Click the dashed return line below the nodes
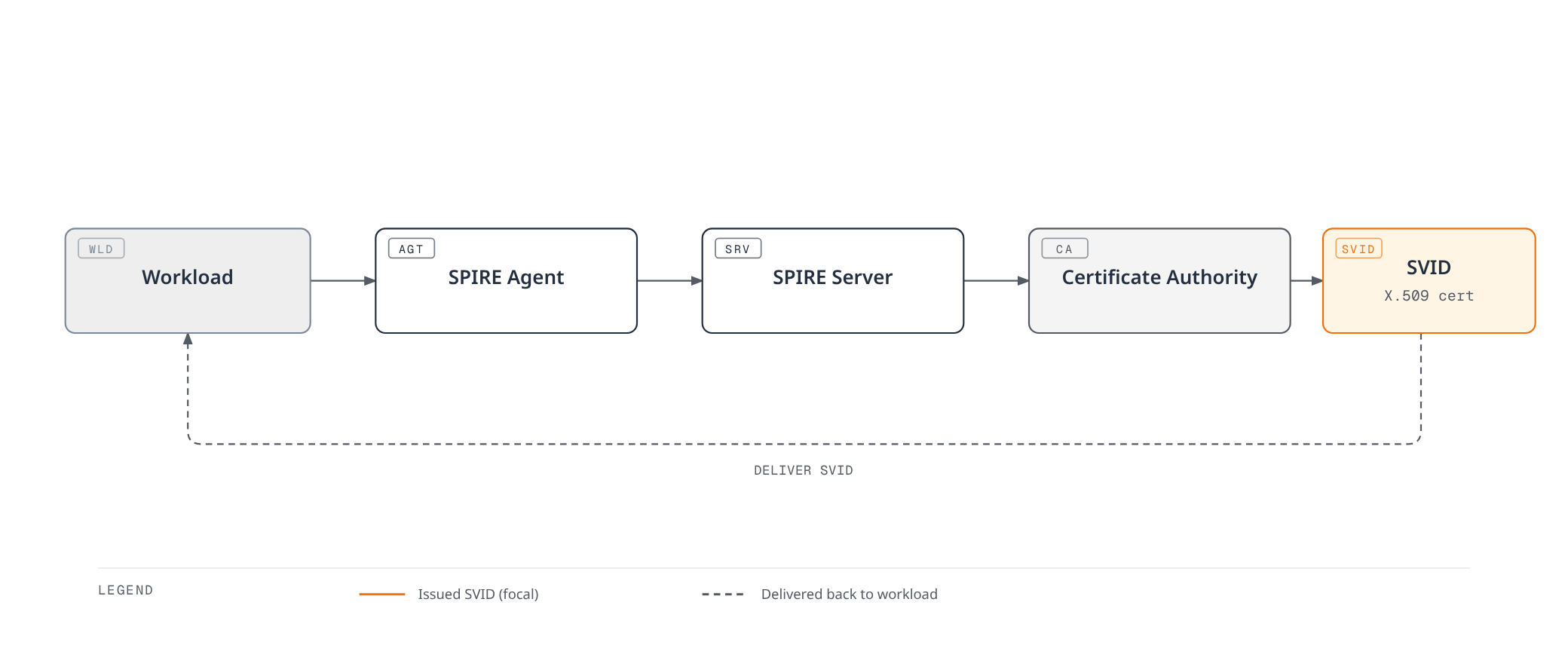The height and width of the screenshot is (654, 1568). pyautogui.click(x=804, y=444)
